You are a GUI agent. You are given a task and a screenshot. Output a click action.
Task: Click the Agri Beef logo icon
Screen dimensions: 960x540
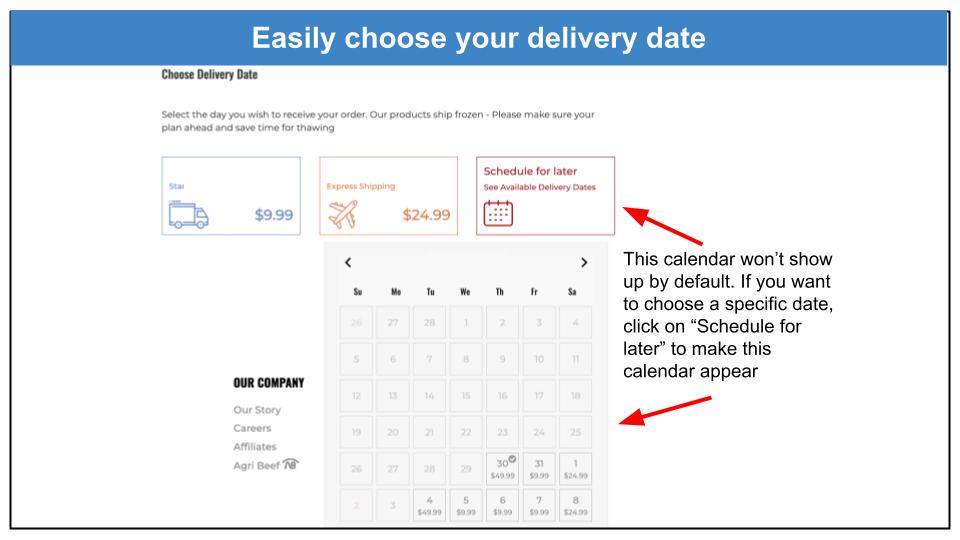pos(291,464)
